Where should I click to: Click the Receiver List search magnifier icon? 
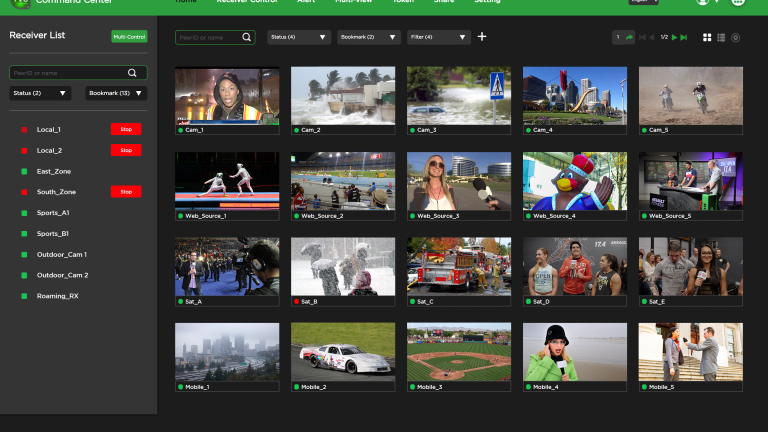click(132, 73)
